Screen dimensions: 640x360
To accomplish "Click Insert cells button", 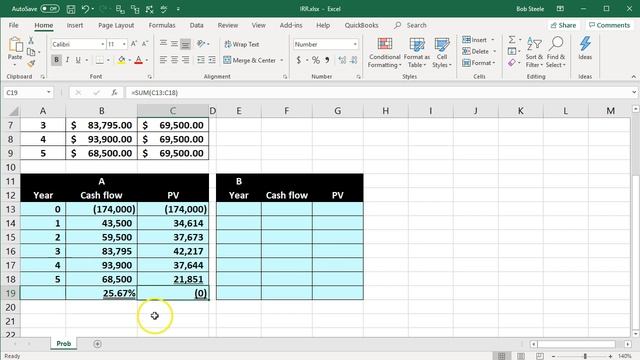I will [478, 40].
